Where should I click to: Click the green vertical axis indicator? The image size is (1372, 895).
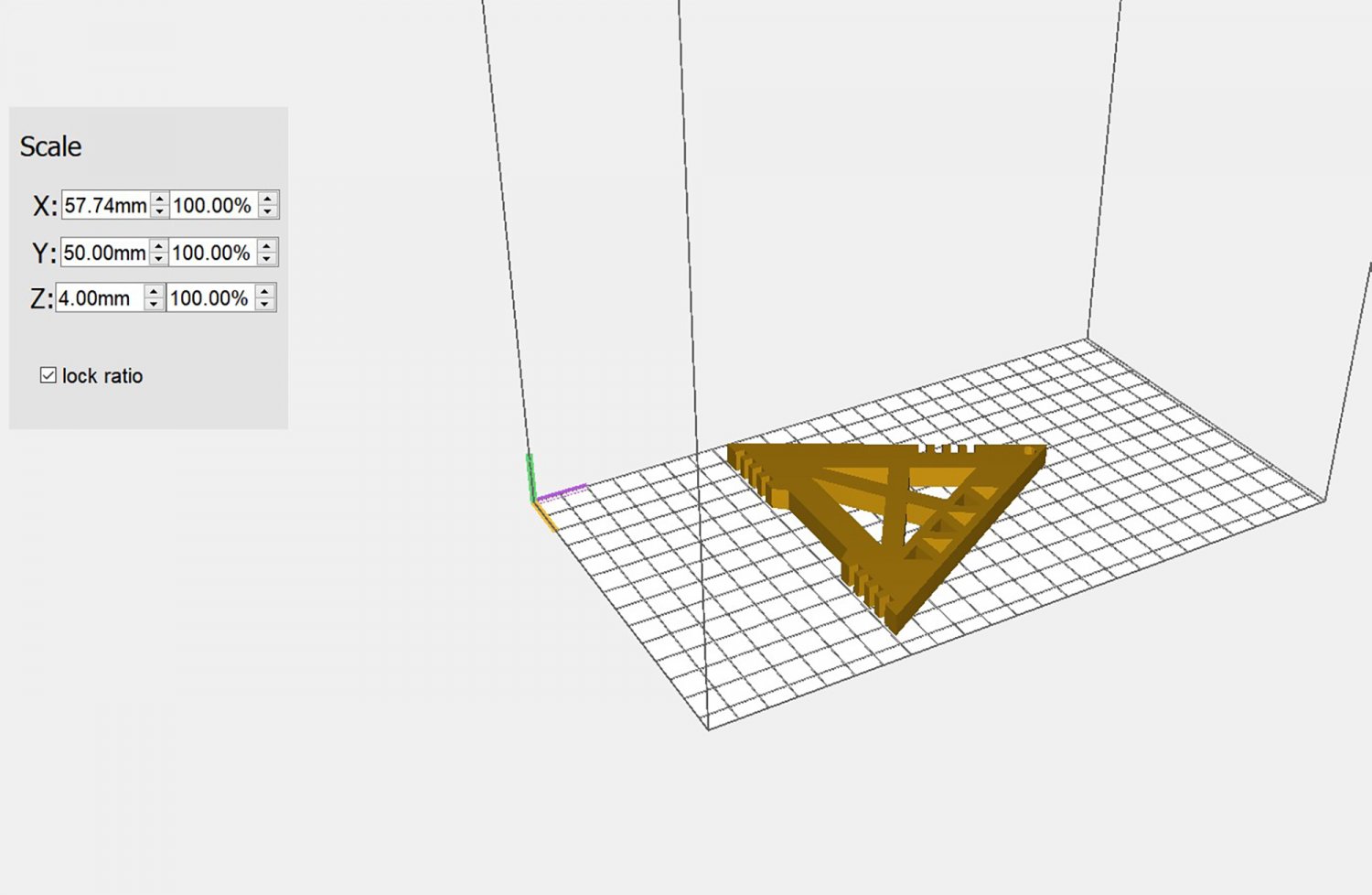click(x=530, y=477)
